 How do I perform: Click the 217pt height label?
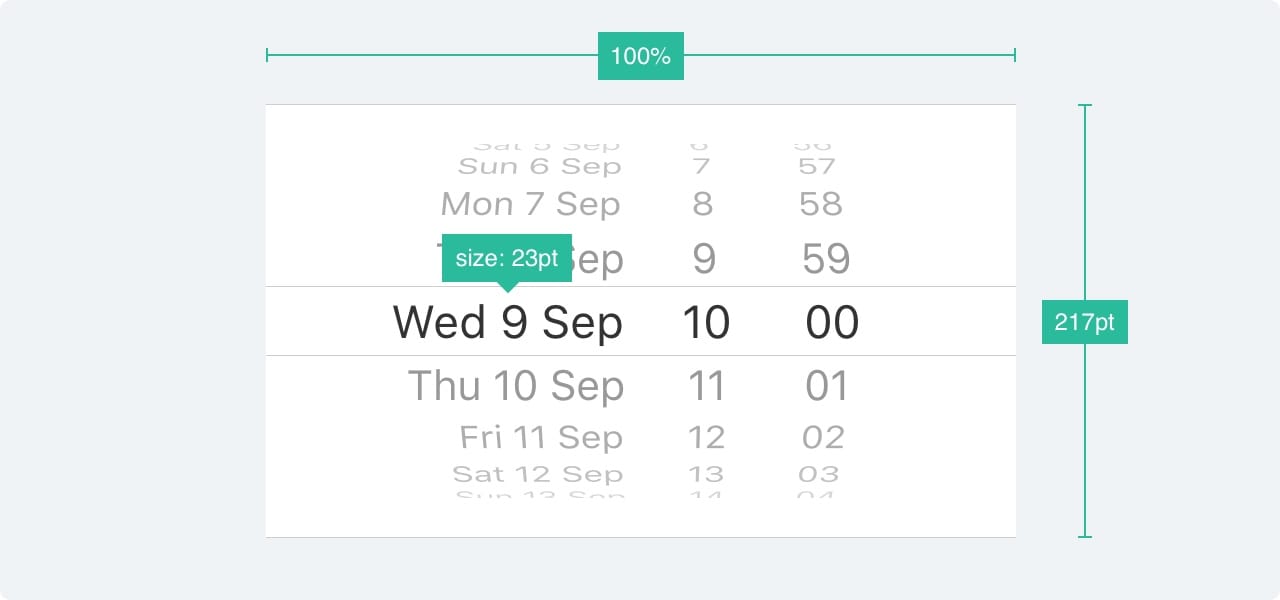pos(1084,322)
